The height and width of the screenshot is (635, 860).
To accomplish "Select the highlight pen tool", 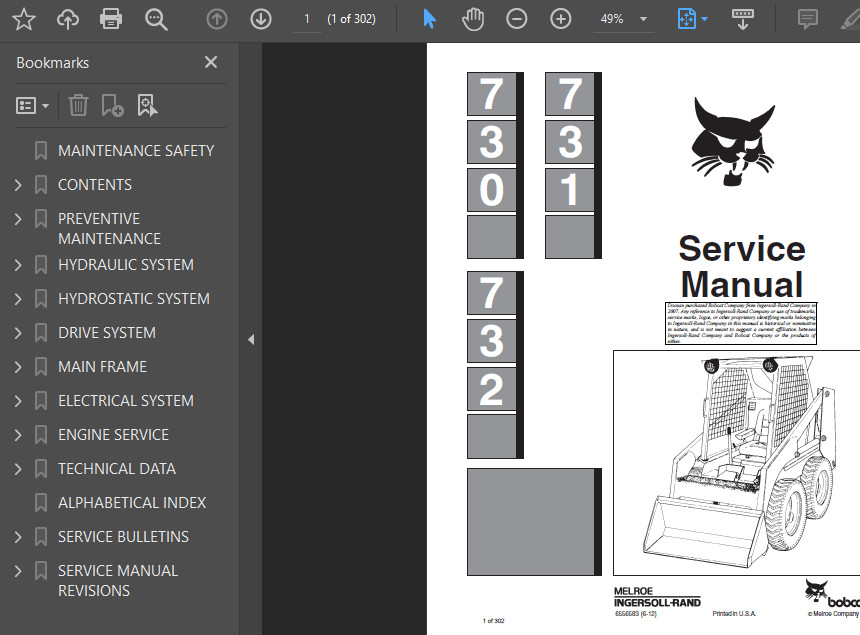I will pos(850,19).
